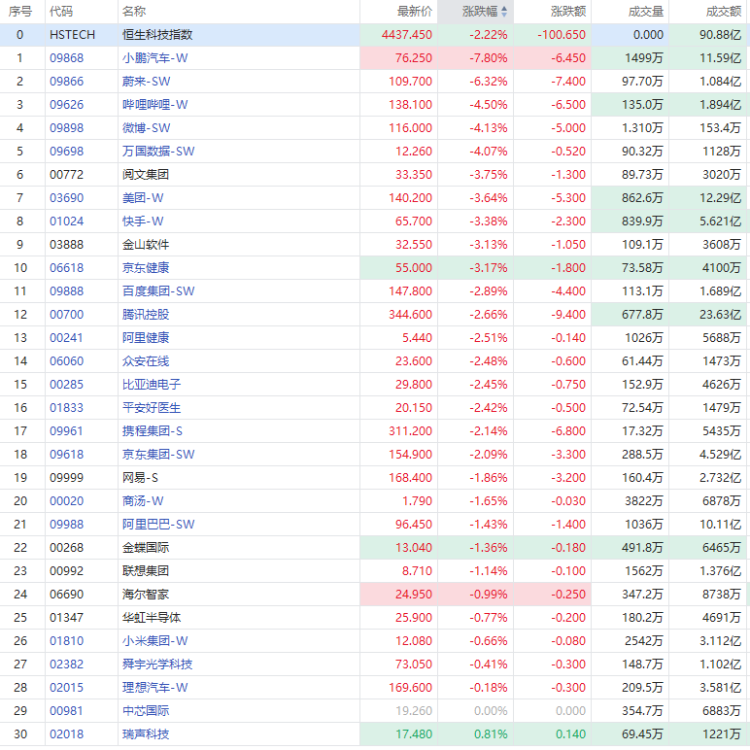Open 平安好医生 stock link
This screenshot has width=750, height=750.
coord(152,408)
